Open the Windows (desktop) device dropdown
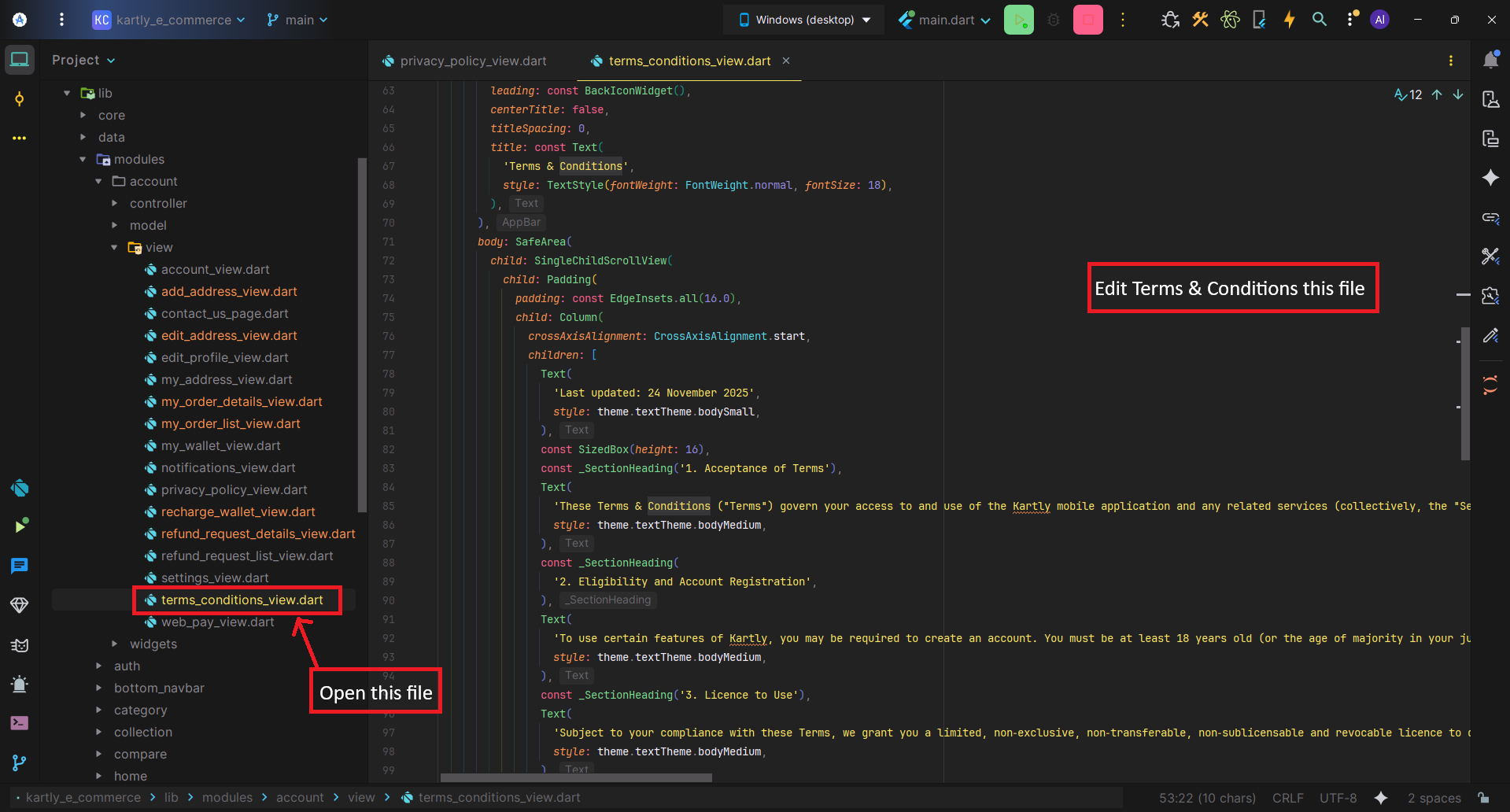The image size is (1510, 812). pyautogui.click(x=804, y=20)
